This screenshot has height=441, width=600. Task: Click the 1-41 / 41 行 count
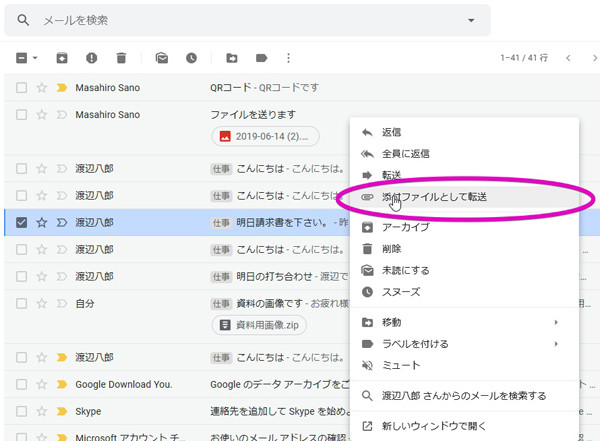[x=524, y=58]
